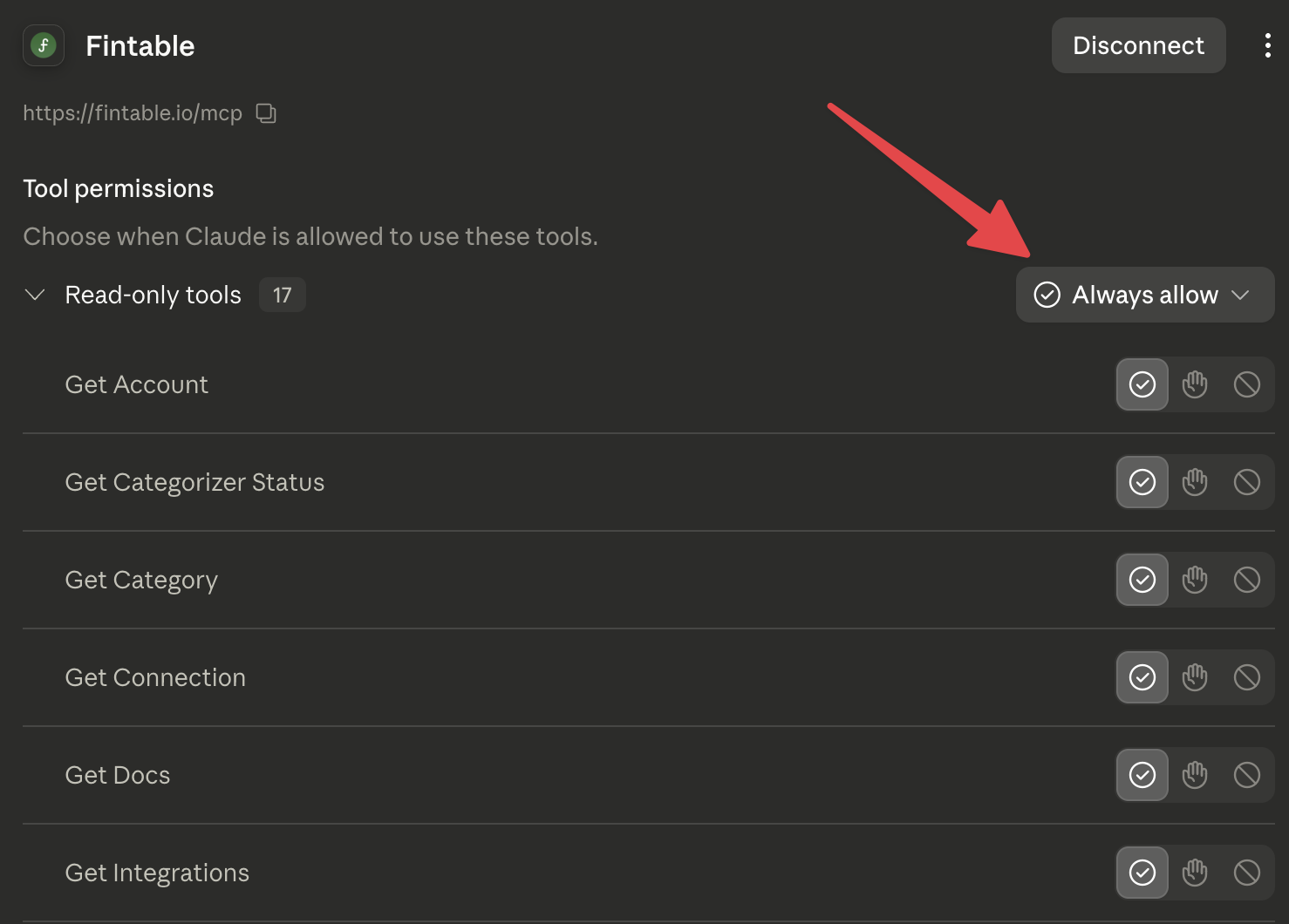Set Get Docs to needs approval

coord(1195,775)
